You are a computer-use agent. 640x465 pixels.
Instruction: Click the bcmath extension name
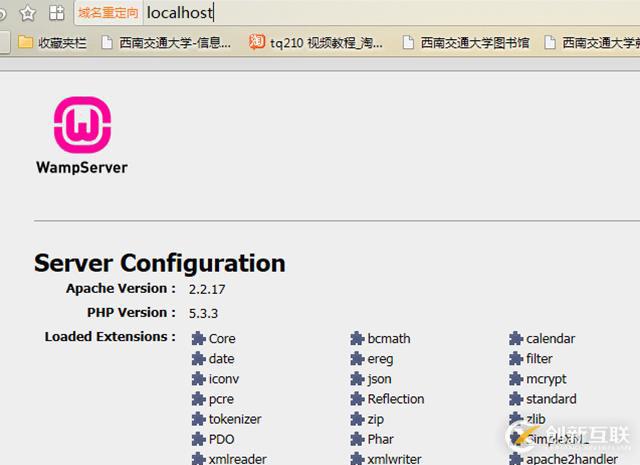[389, 338]
